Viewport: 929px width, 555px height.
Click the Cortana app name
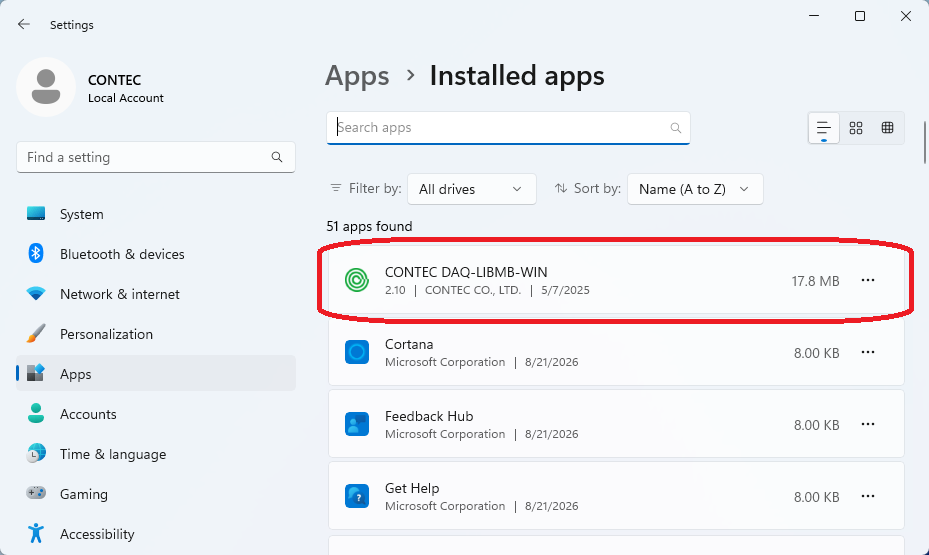(409, 344)
